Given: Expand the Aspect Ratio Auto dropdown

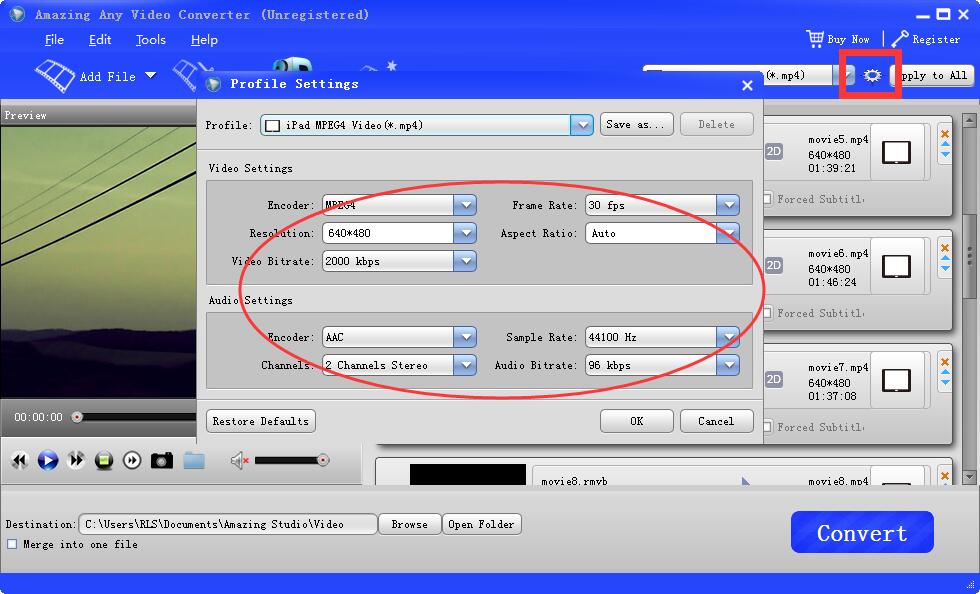Looking at the screenshot, I should click(x=728, y=233).
